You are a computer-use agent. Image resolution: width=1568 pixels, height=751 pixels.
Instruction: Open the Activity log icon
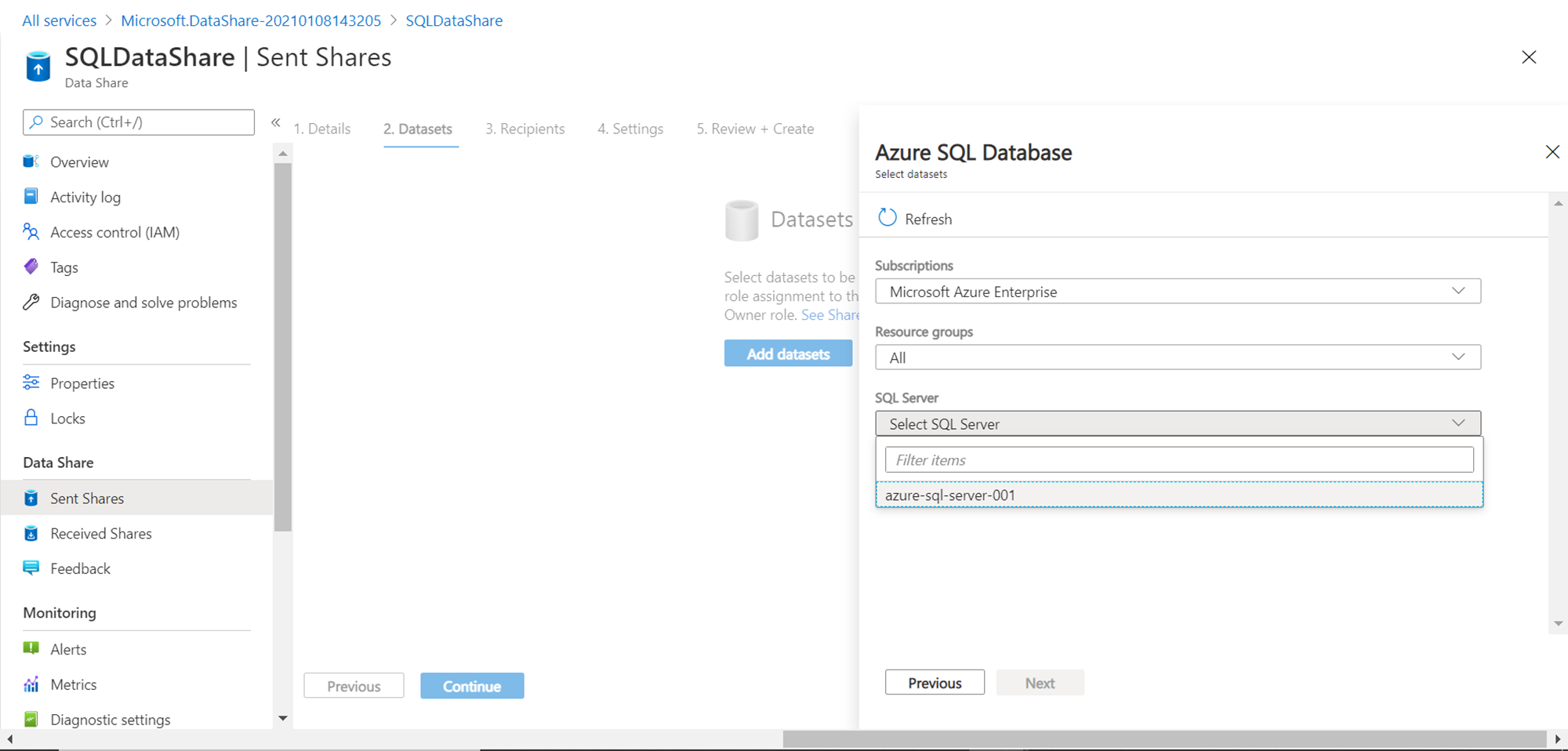click(x=31, y=196)
